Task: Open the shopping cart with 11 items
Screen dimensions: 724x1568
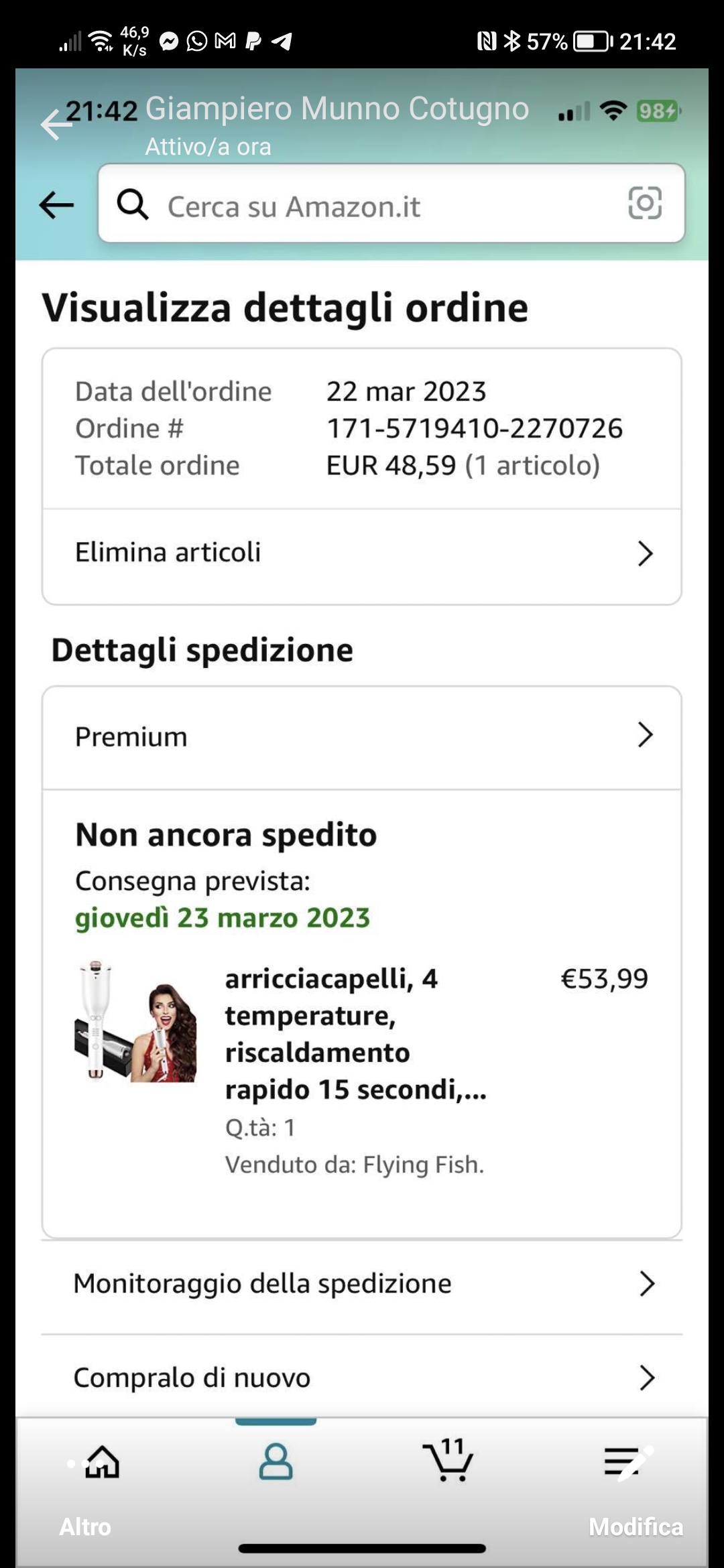Action: coord(449,1461)
